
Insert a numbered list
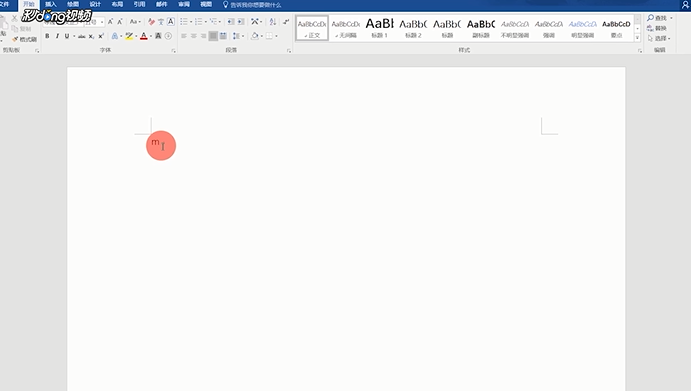point(199,22)
